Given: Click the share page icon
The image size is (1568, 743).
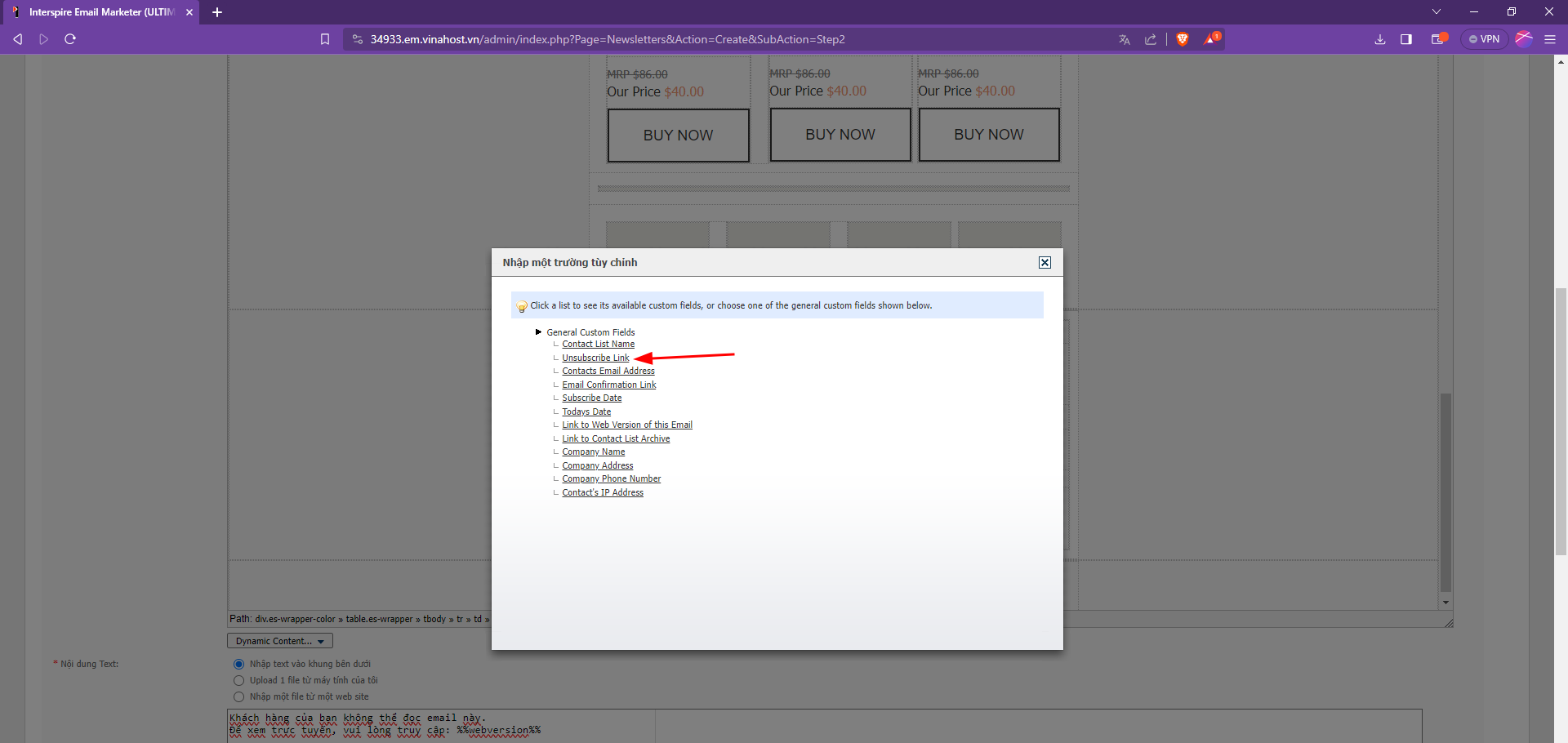Looking at the screenshot, I should click(x=1151, y=39).
